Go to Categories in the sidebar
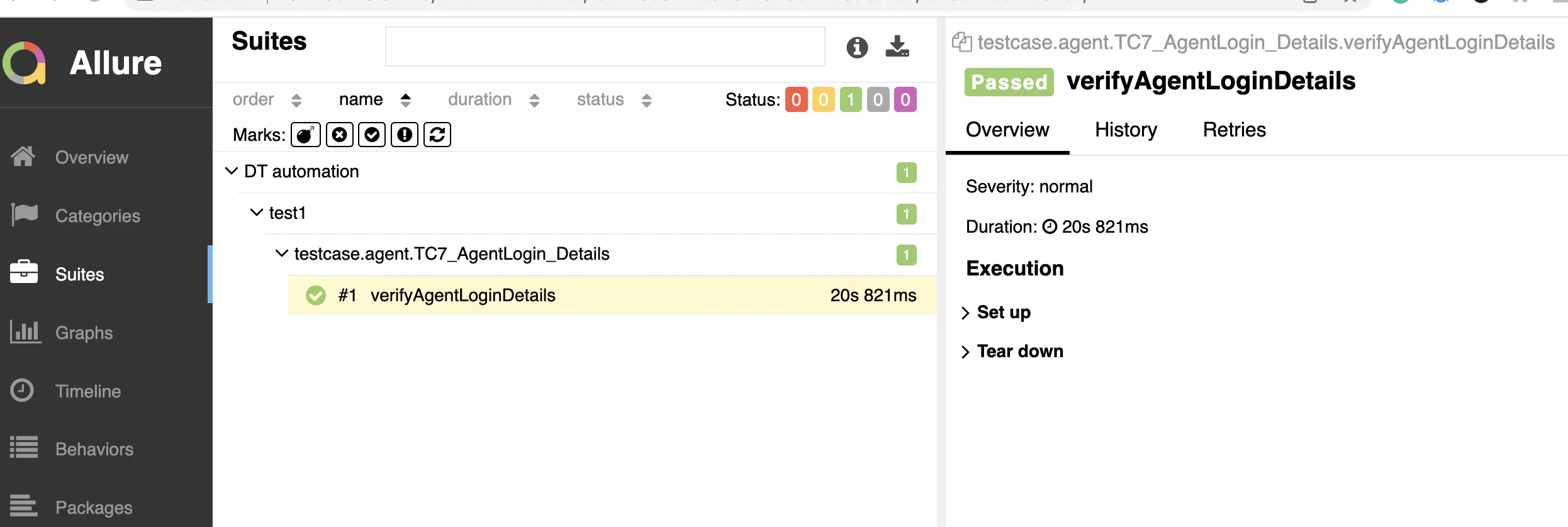The image size is (1568, 527). (x=98, y=216)
